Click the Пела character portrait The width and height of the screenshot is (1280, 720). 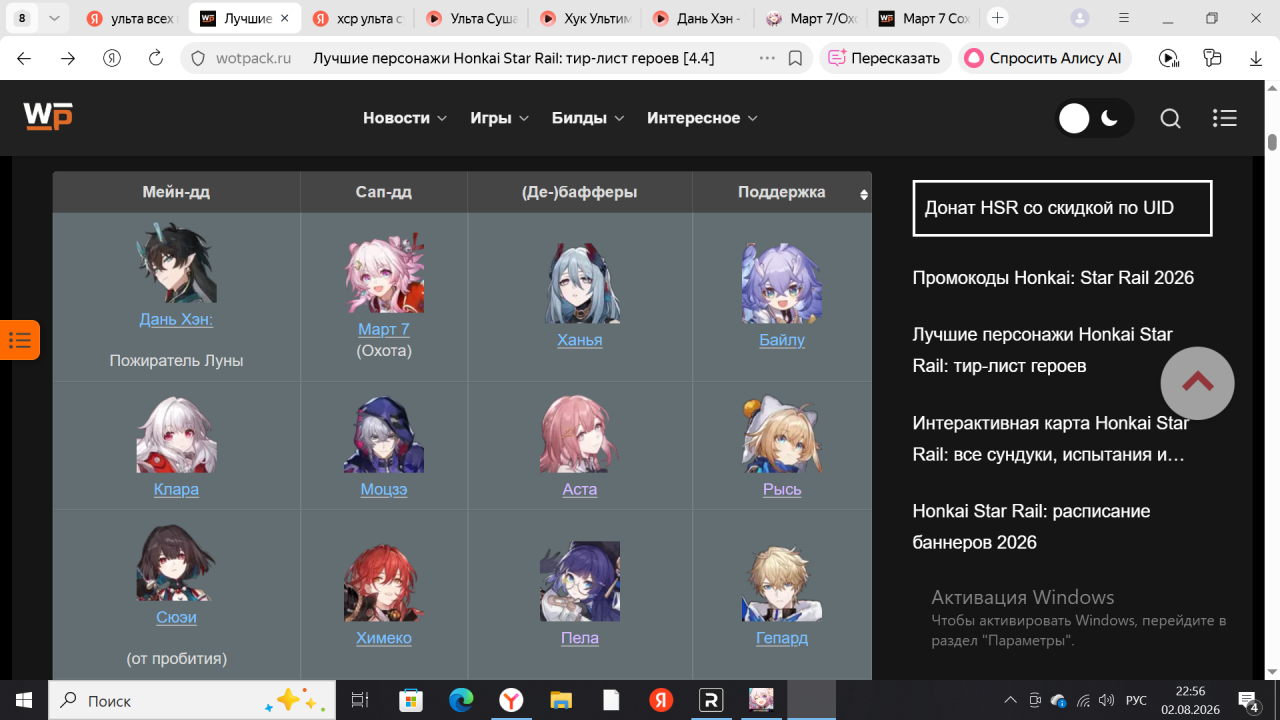tap(580, 582)
